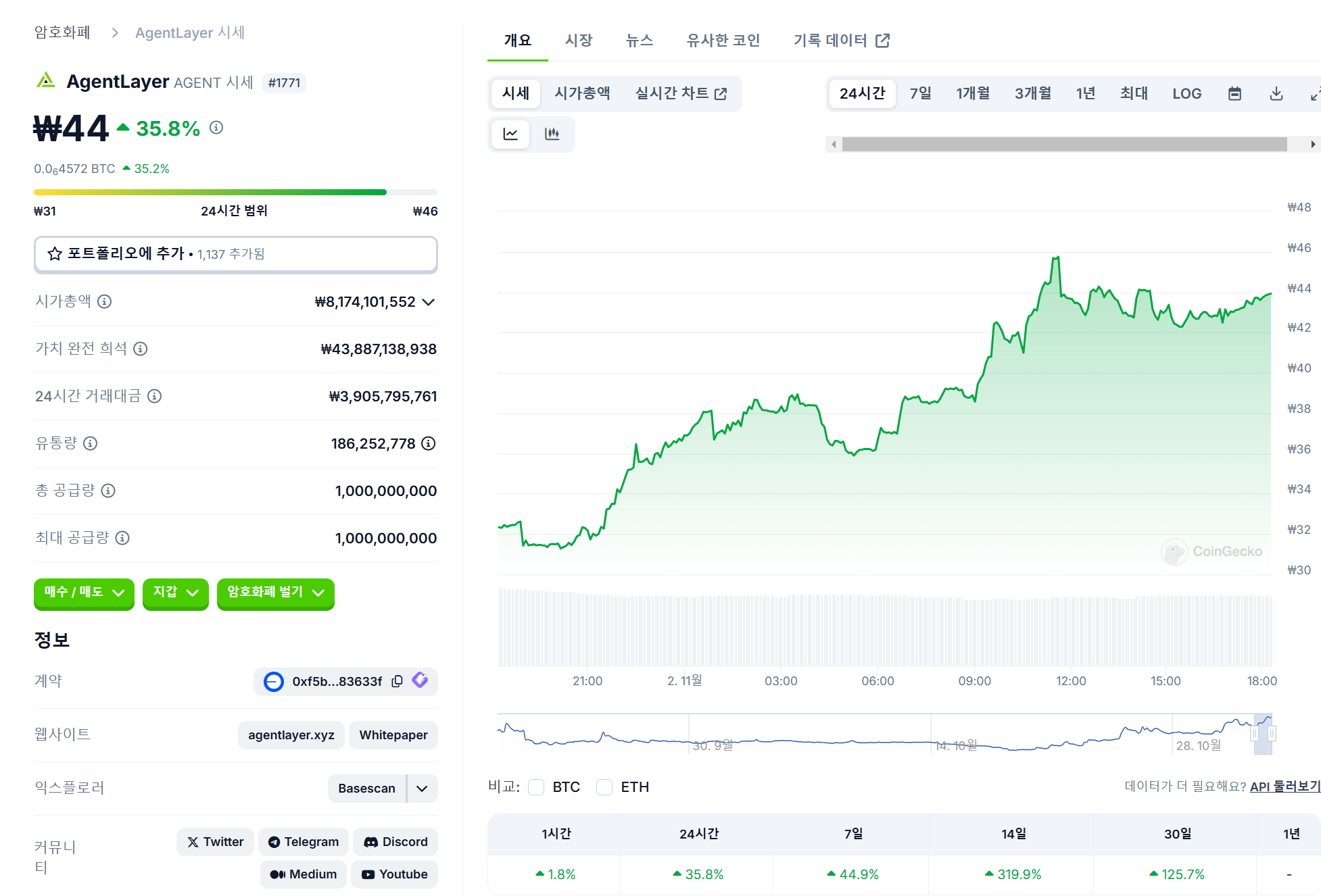1321x896 pixels.
Task: Switch to the 시장 tab
Action: pos(579,41)
